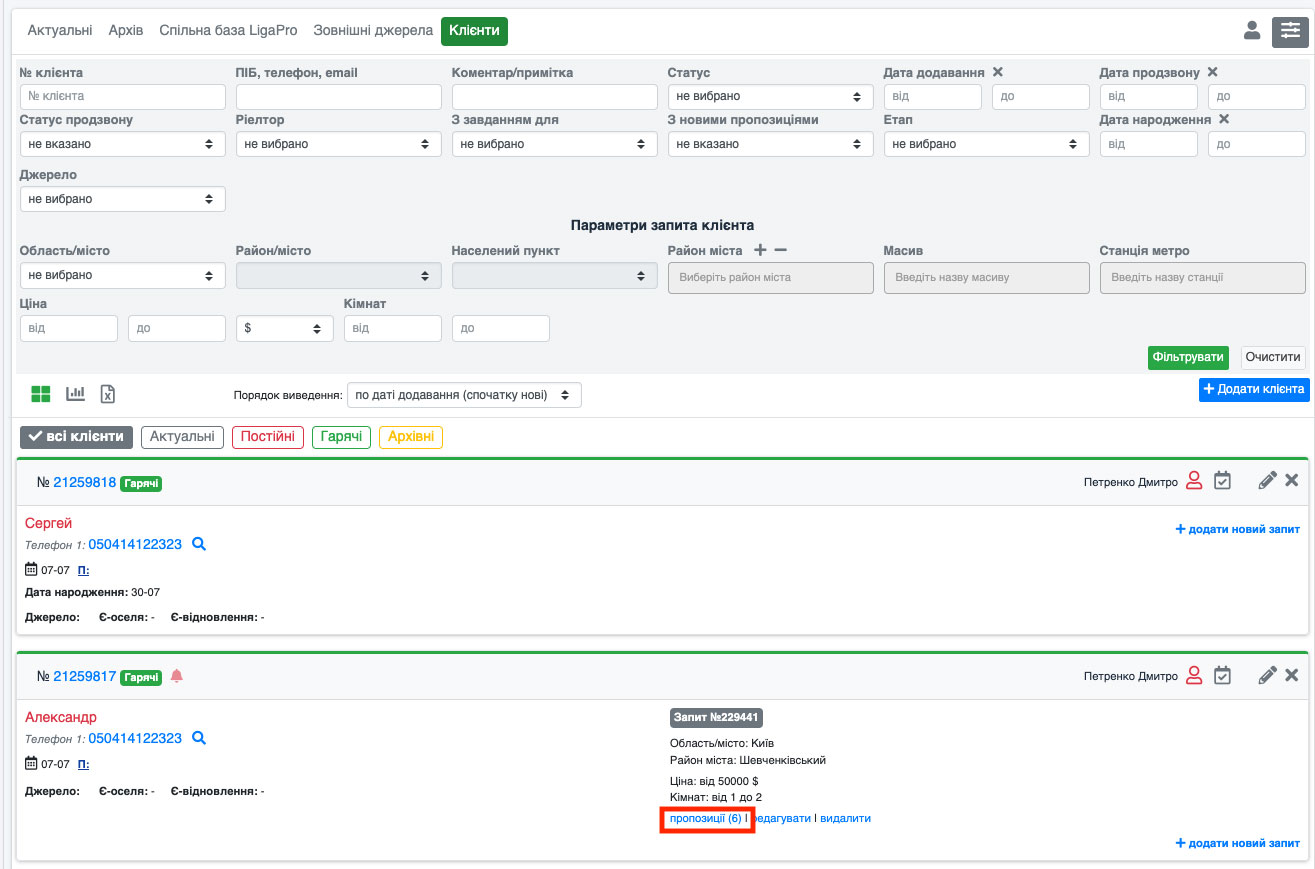Screen dimensions: 1315x869
Task: Toggle the 'всі клієнти' filter chip
Action: [x=76, y=437]
